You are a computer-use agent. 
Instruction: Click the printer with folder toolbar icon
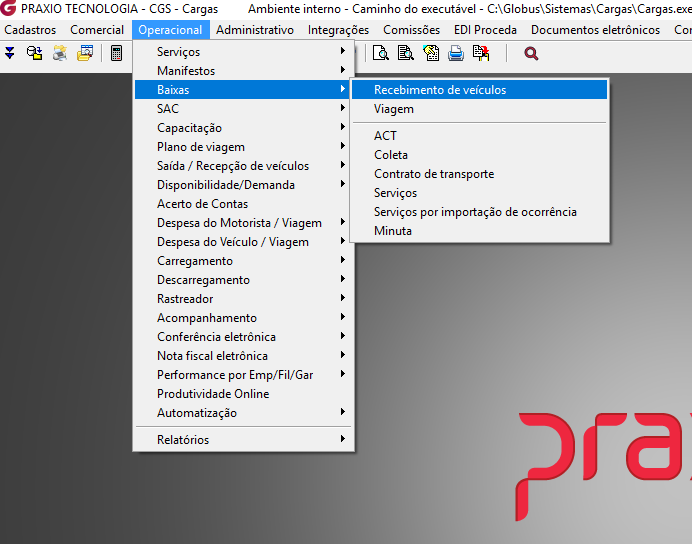point(60,53)
